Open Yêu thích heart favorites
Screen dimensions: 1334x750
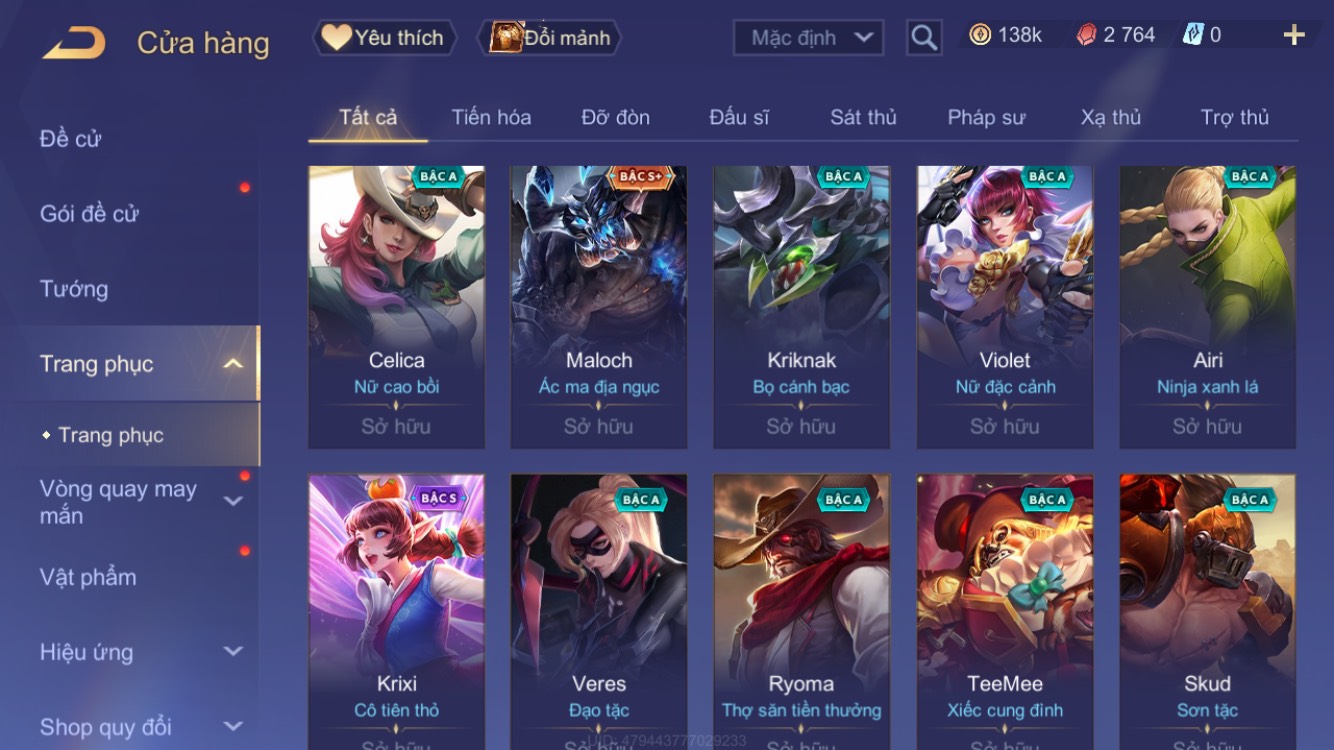pyautogui.click(x=385, y=38)
